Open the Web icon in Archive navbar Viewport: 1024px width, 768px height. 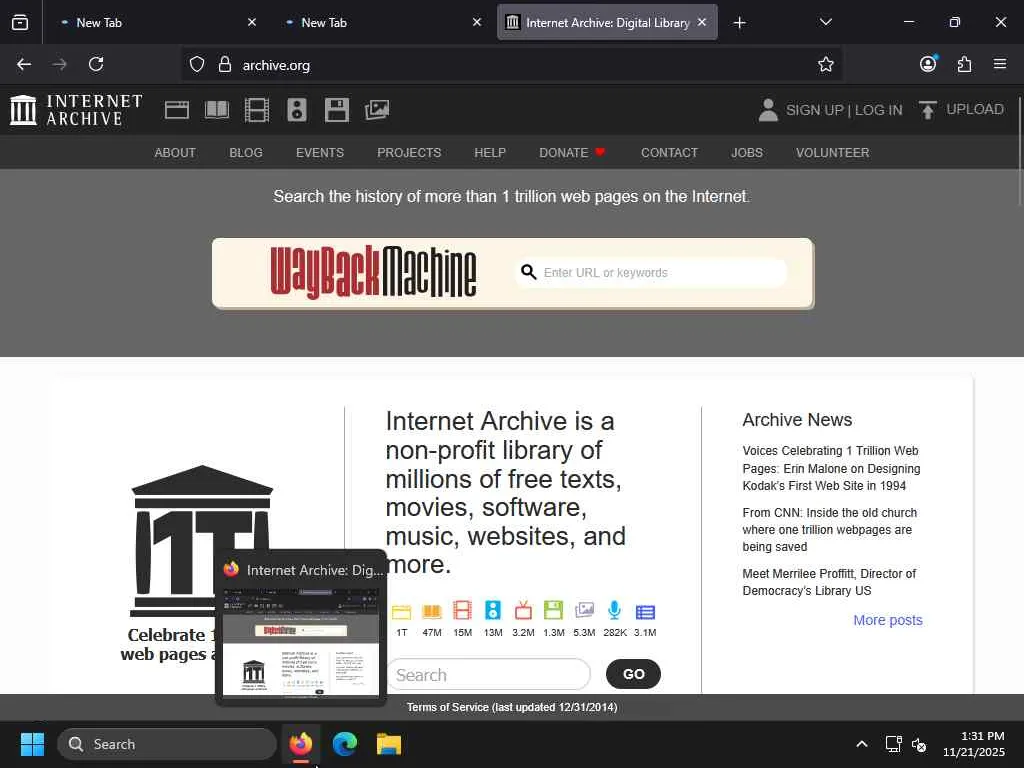[176, 110]
